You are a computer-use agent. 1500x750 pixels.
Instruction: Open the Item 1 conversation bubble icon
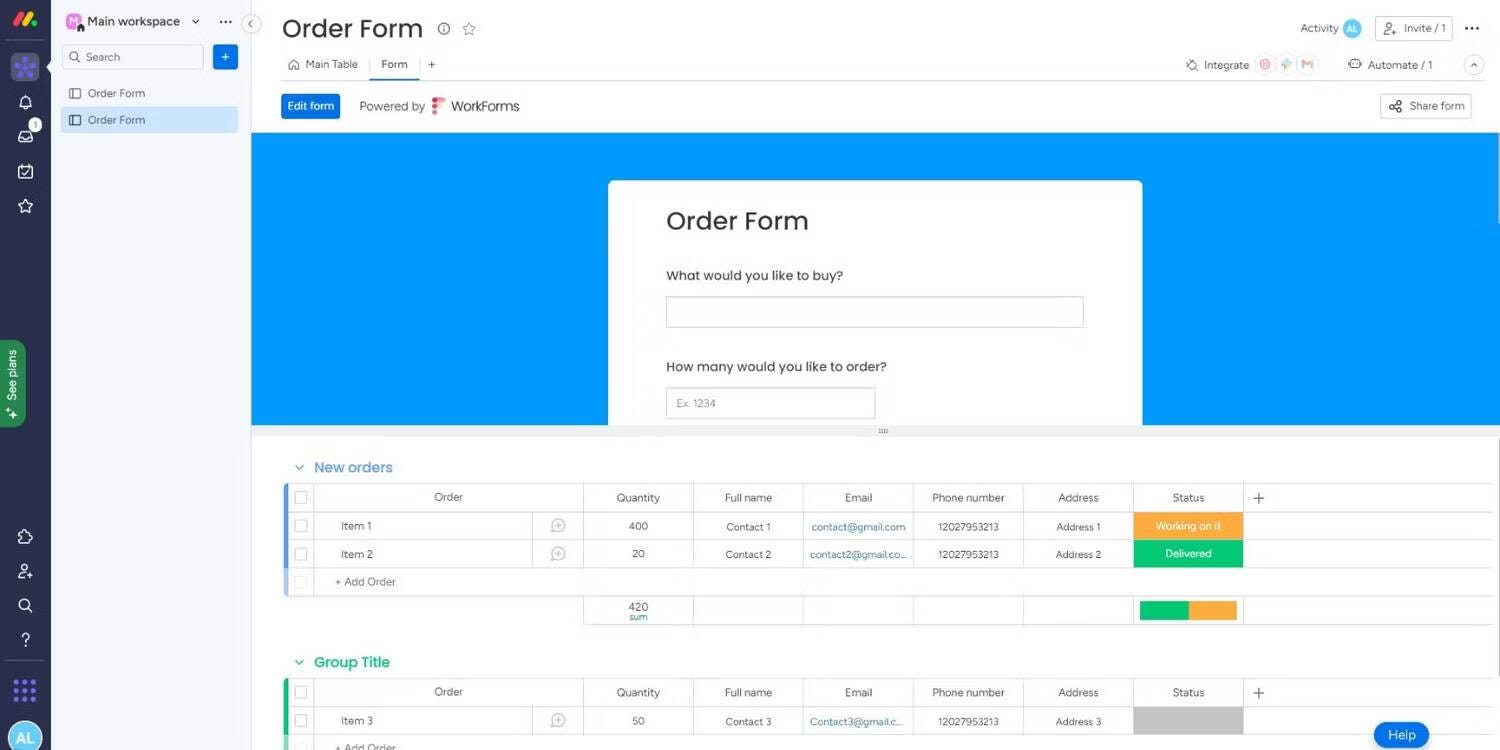coord(558,526)
